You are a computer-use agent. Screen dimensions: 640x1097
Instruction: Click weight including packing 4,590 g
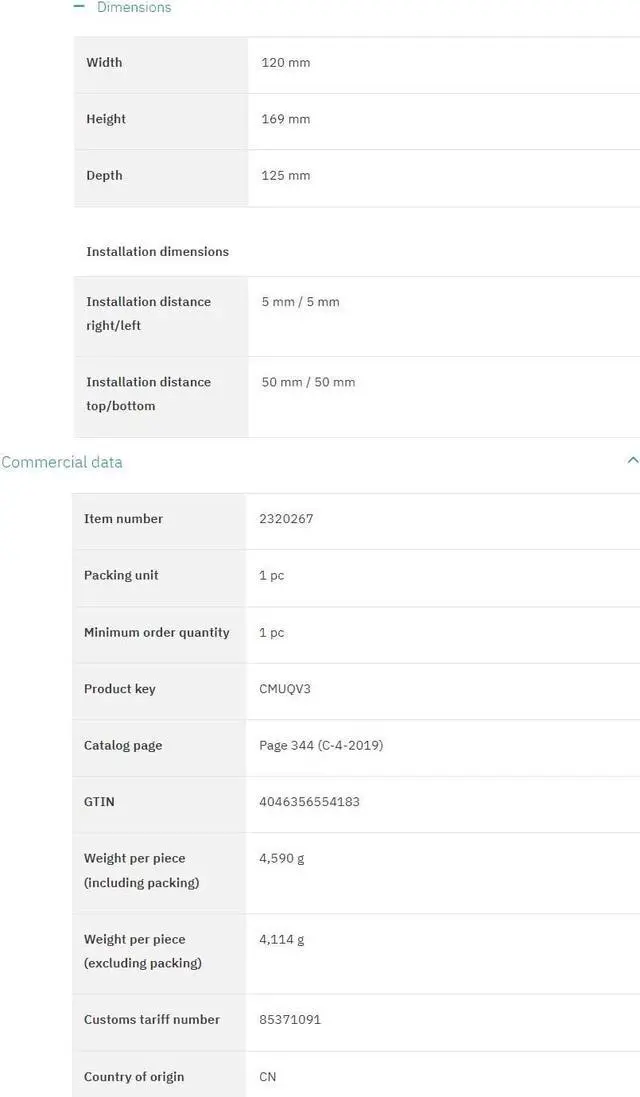click(x=282, y=858)
